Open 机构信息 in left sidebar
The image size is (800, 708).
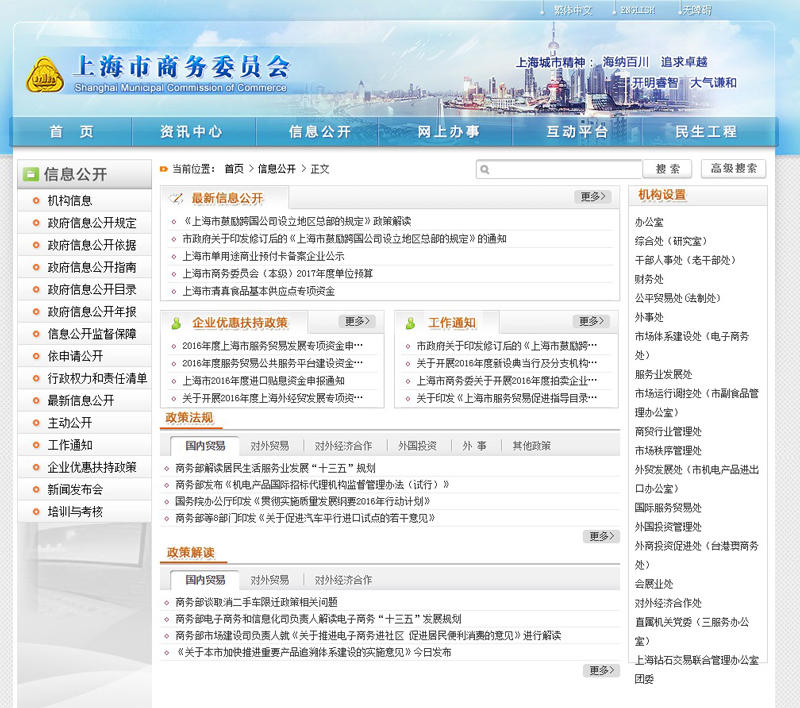point(70,200)
